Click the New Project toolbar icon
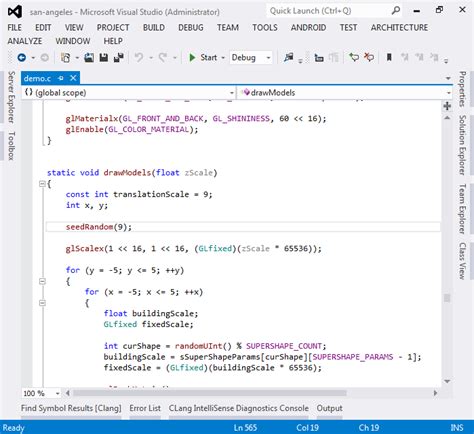474x434 pixels. (65, 58)
